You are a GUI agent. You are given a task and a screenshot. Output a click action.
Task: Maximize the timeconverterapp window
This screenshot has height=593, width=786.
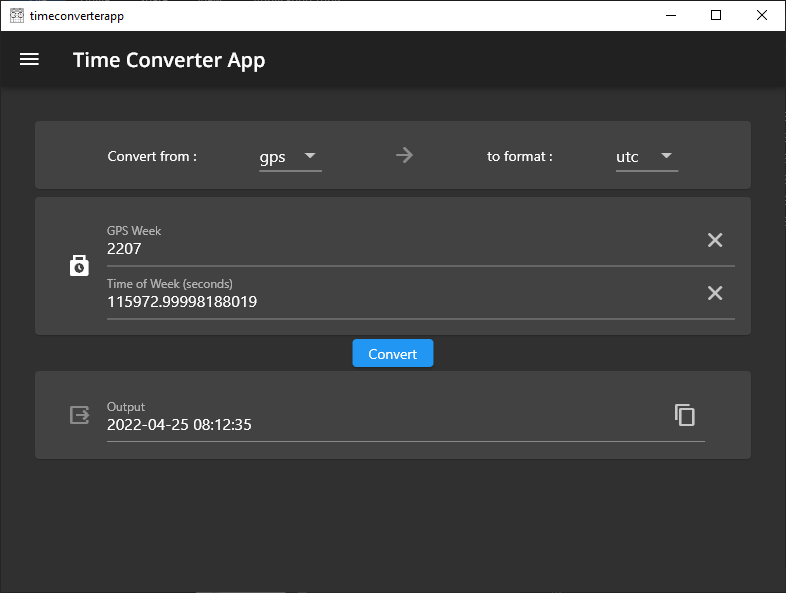[x=716, y=15]
